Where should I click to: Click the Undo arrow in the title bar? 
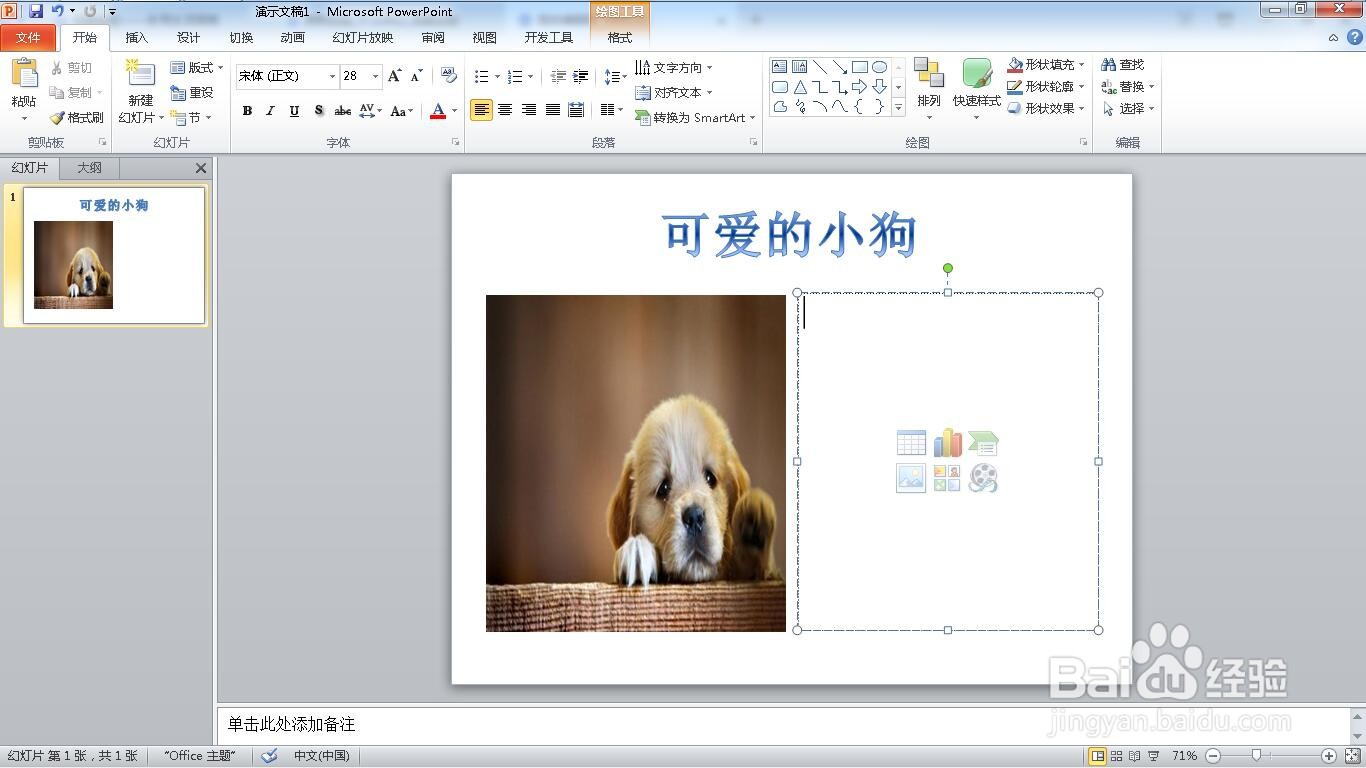pyautogui.click(x=57, y=11)
